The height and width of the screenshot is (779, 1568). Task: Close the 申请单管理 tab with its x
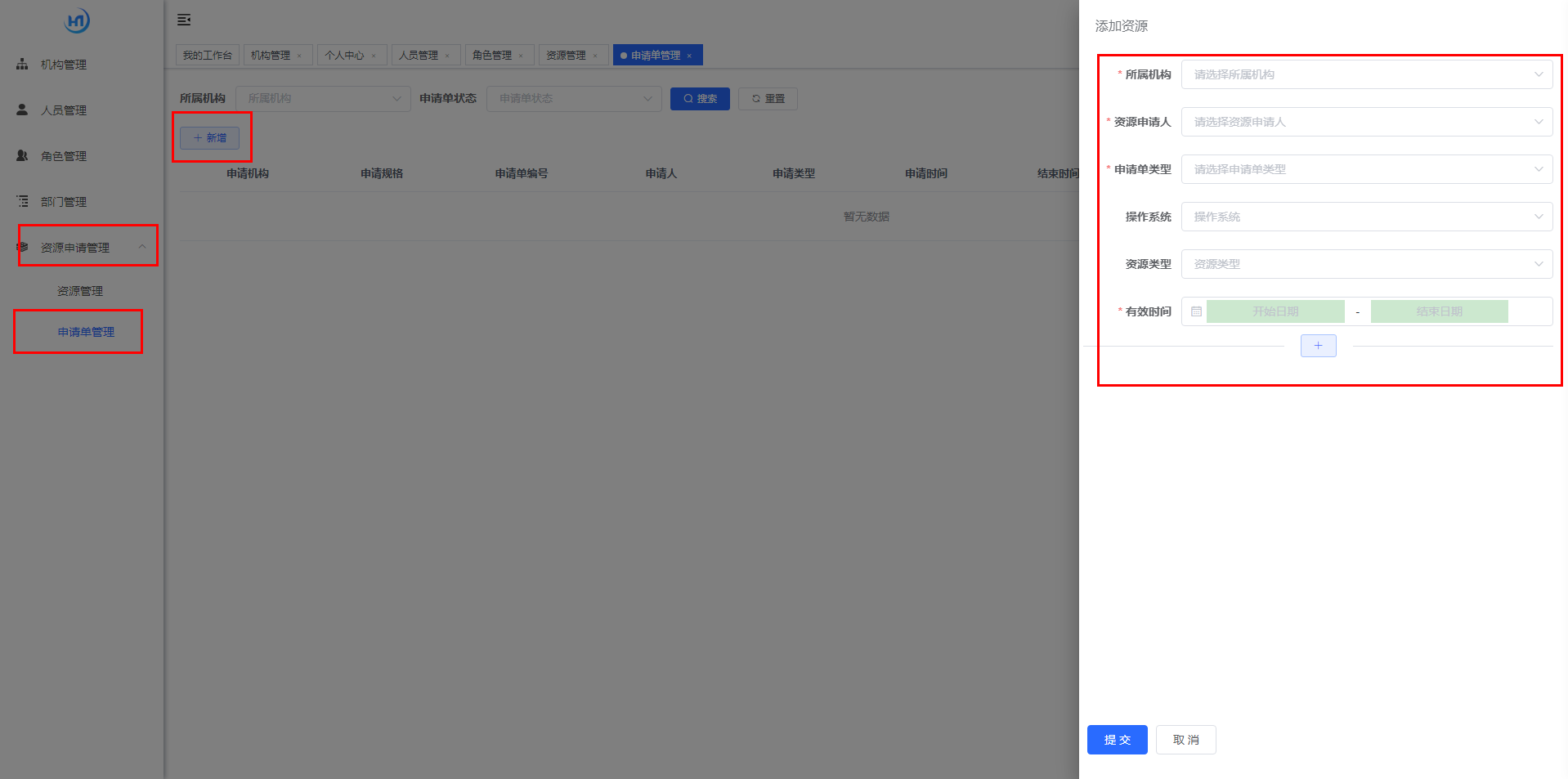[689, 56]
